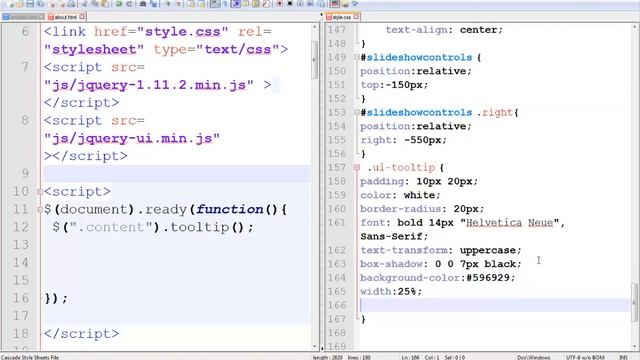Click the 'text-transform: uppercase;' line

[440, 250]
